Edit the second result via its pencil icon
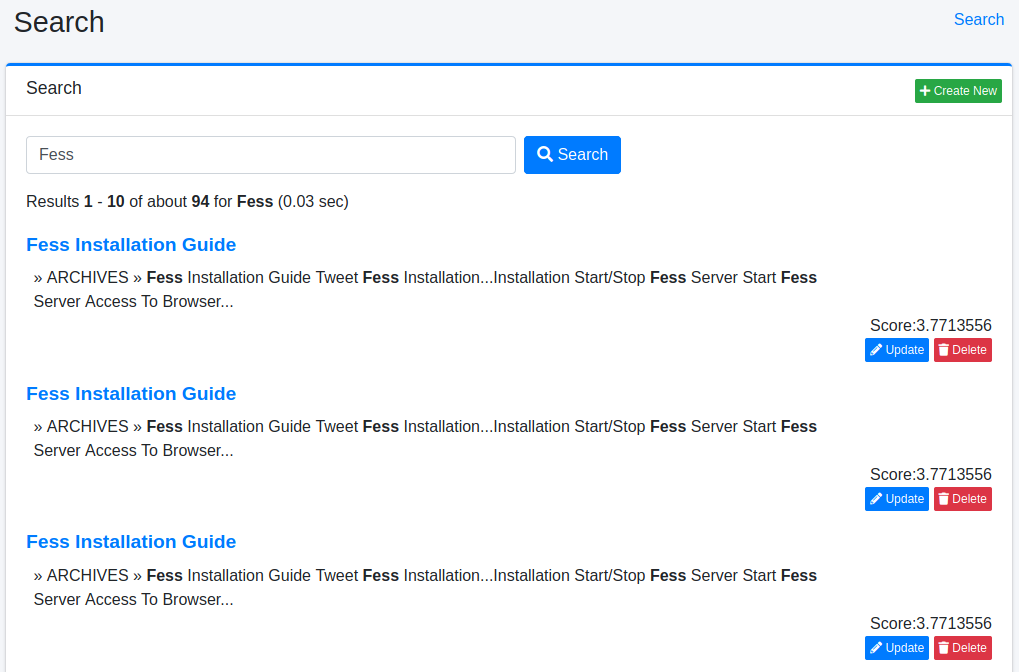The image size is (1019, 672). tap(877, 499)
